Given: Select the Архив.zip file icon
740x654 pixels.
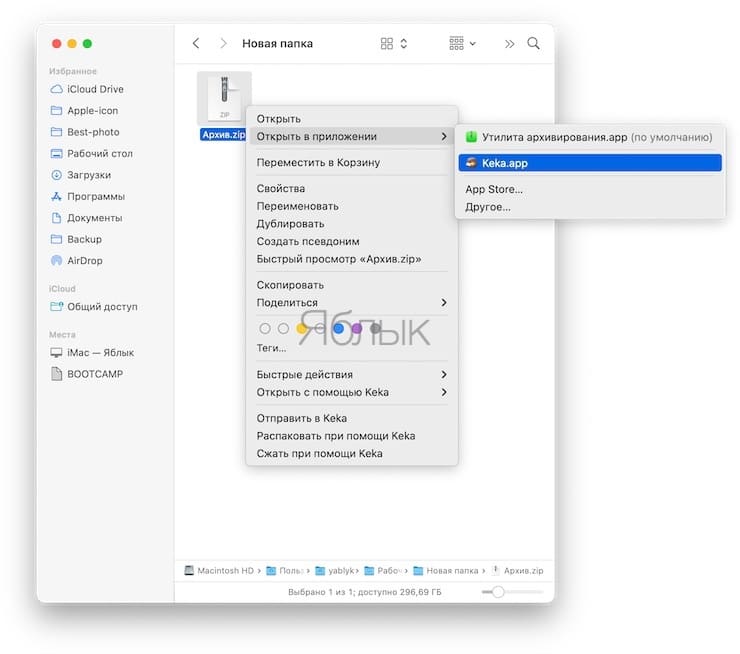Looking at the screenshot, I should click(224, 98).
